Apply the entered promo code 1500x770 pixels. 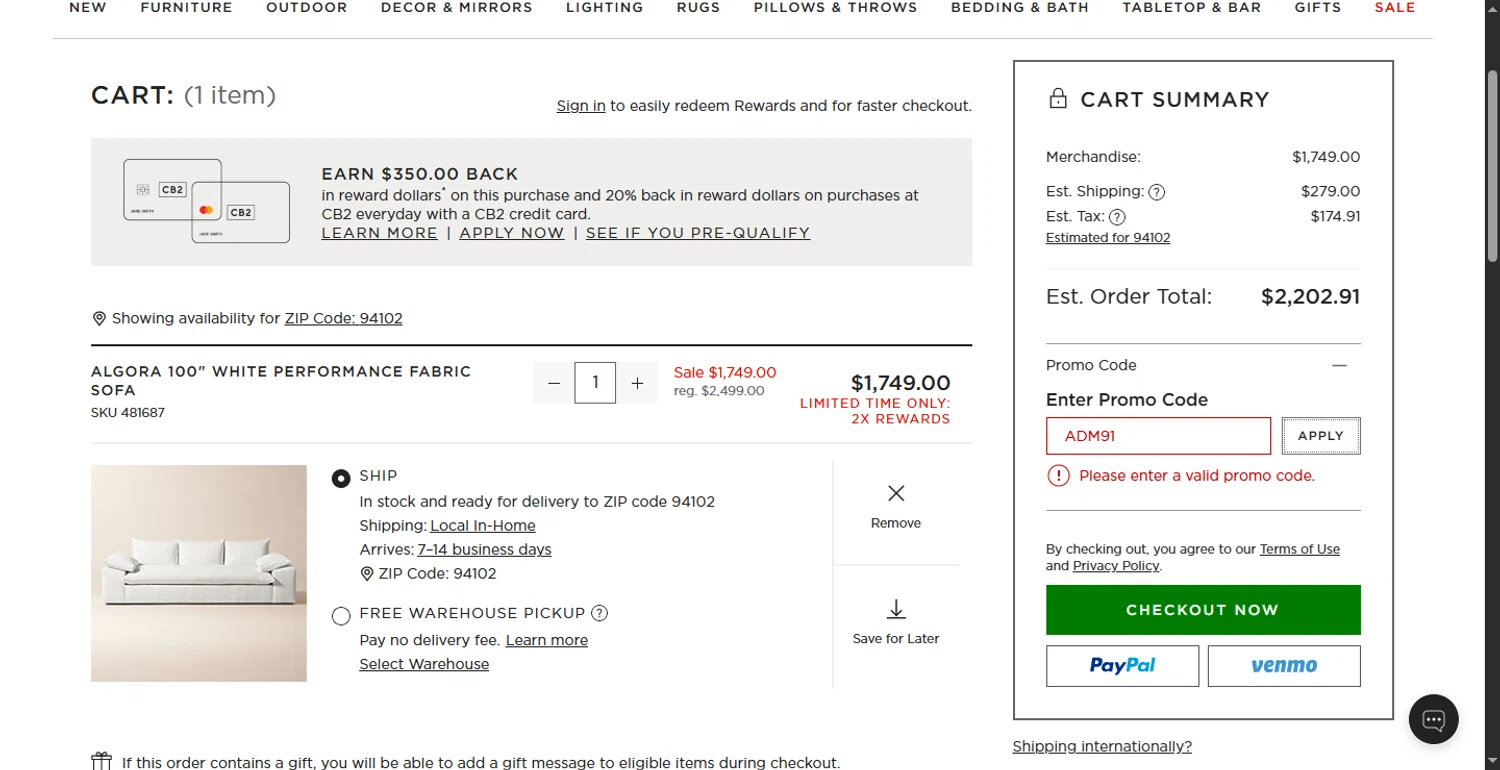[x=1320, y=436]
